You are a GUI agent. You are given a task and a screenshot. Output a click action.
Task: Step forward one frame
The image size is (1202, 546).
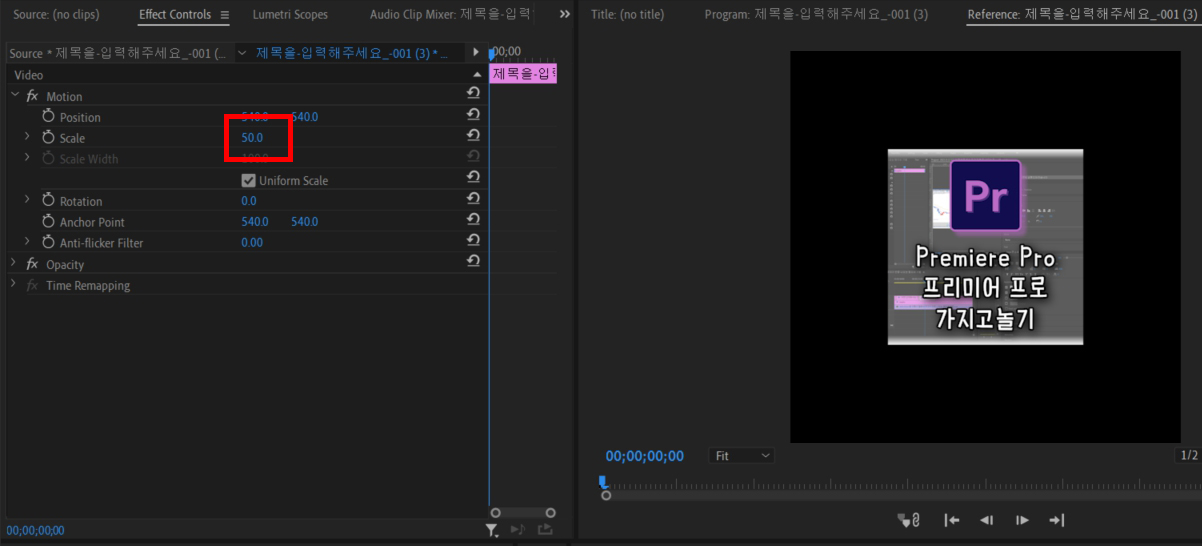click(x=1022, y=520)
